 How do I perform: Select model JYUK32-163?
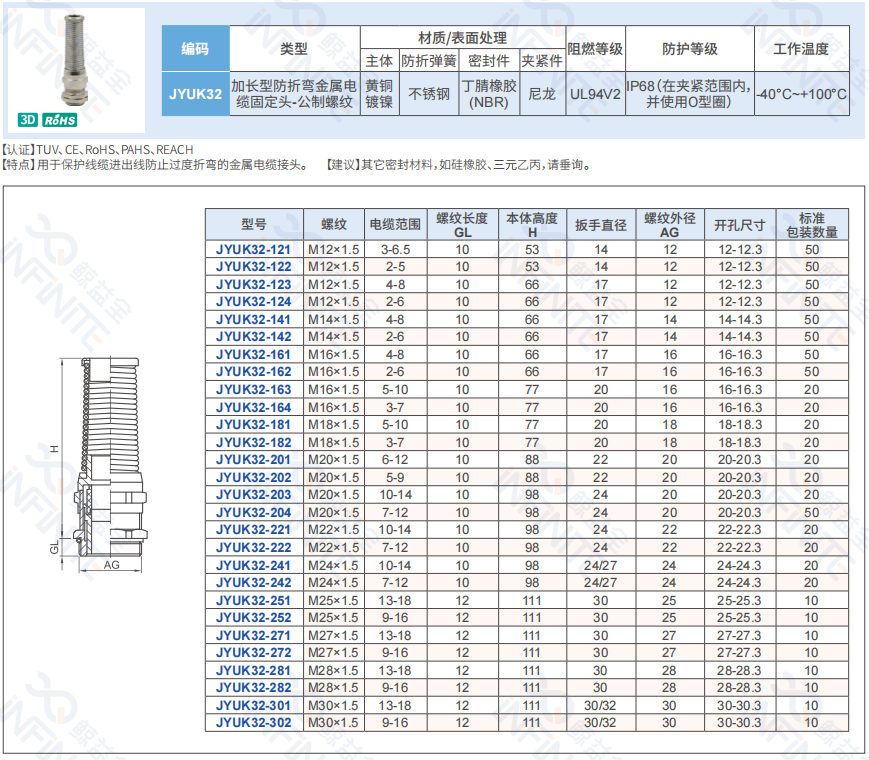254,389
